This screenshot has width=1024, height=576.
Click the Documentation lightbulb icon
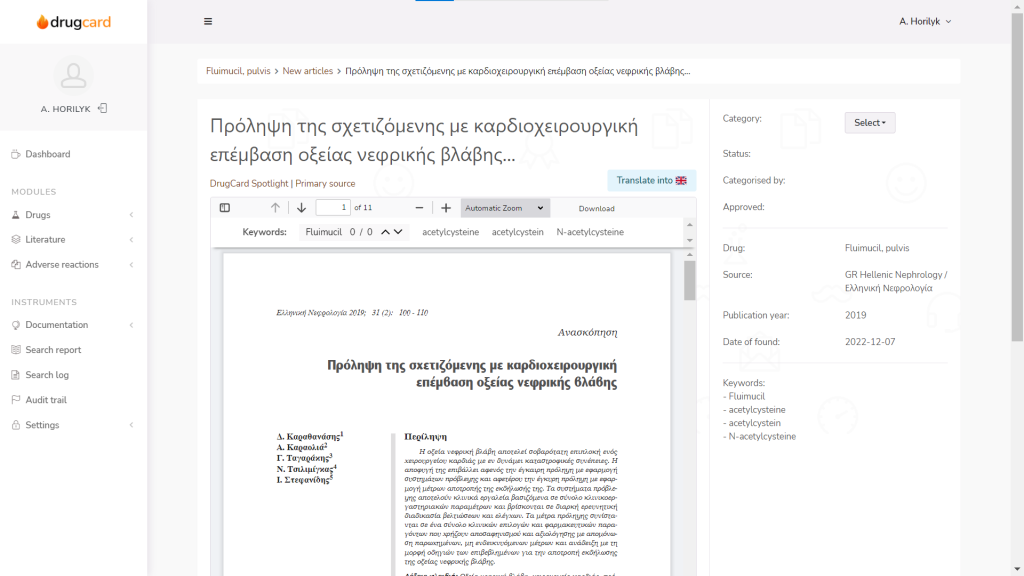tap(16, 325)
